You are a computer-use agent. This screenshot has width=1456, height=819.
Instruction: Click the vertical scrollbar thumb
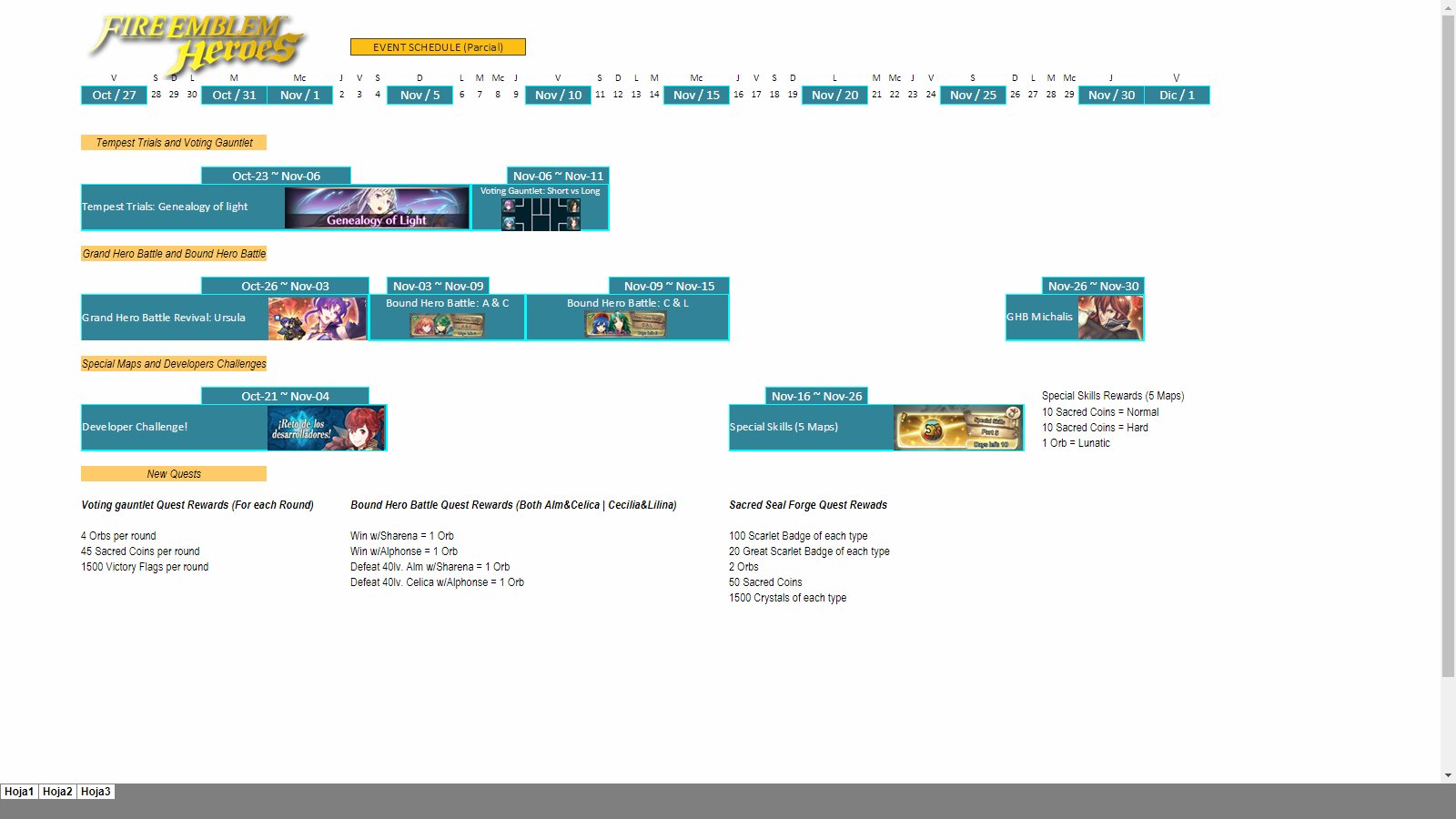point(1448,346)
